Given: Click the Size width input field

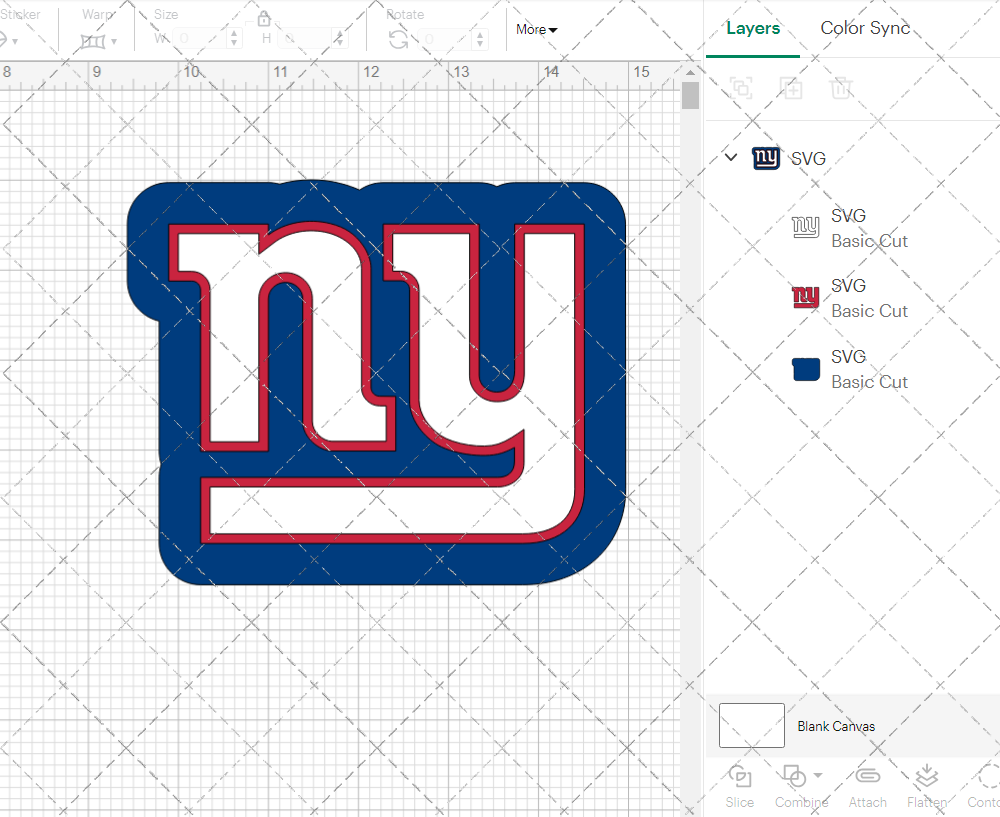Looking at the screenshot, I should click(x=200, y=38).
